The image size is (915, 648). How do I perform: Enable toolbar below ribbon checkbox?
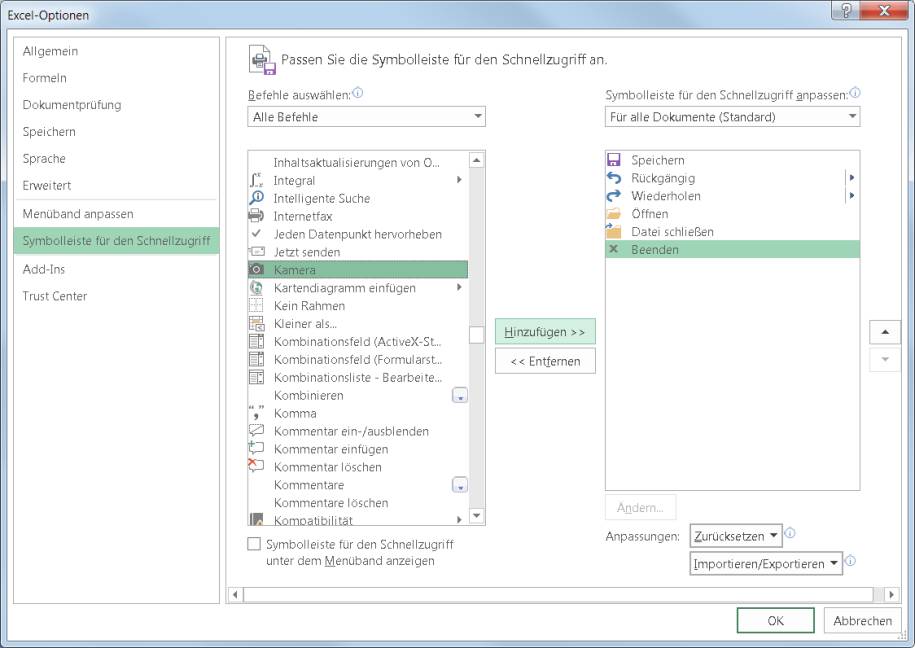[255, 544]
